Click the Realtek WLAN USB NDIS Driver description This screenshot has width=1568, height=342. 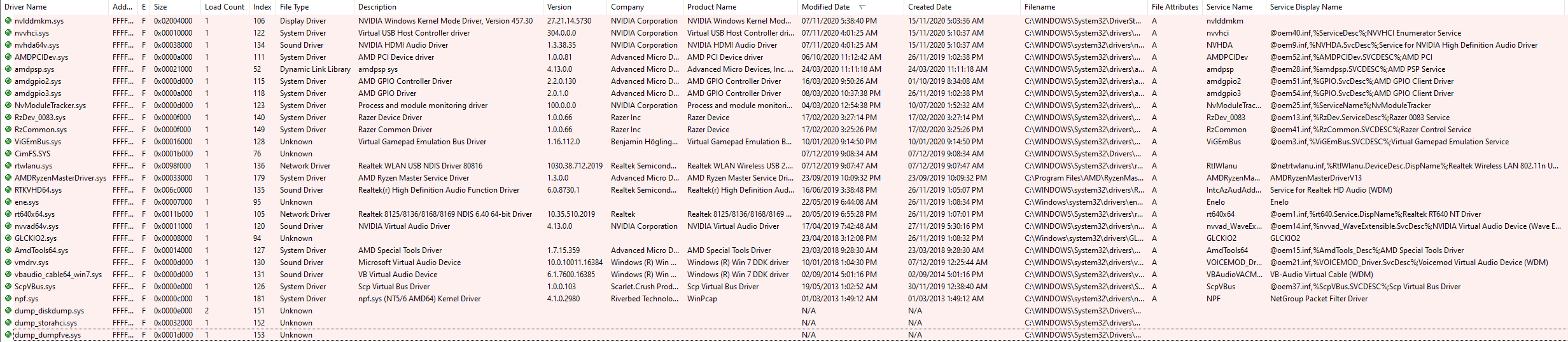[420, 166]
